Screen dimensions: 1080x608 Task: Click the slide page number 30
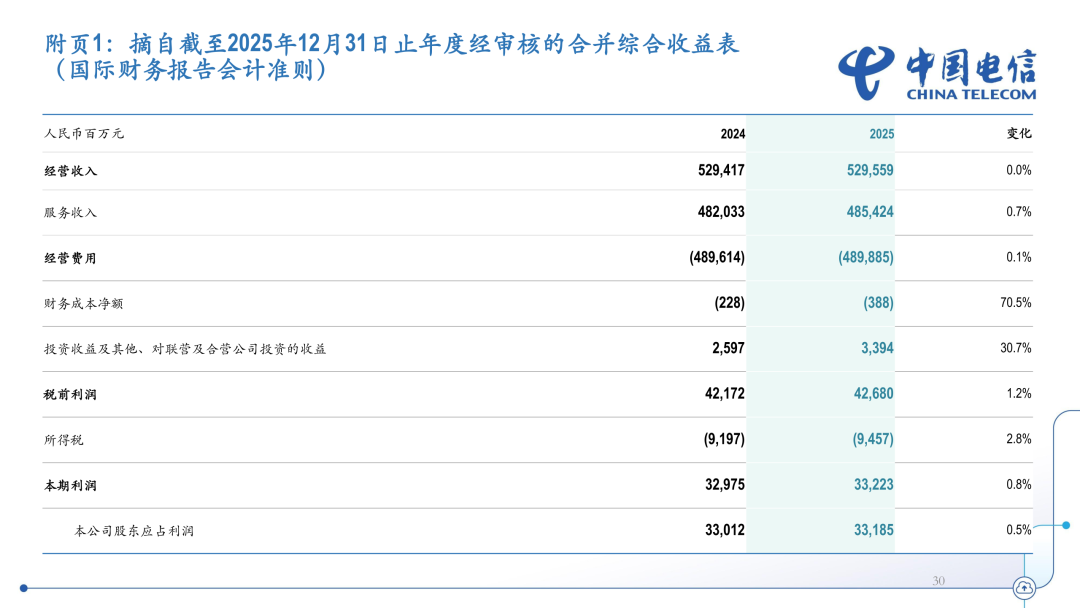(x=938, y=581)
